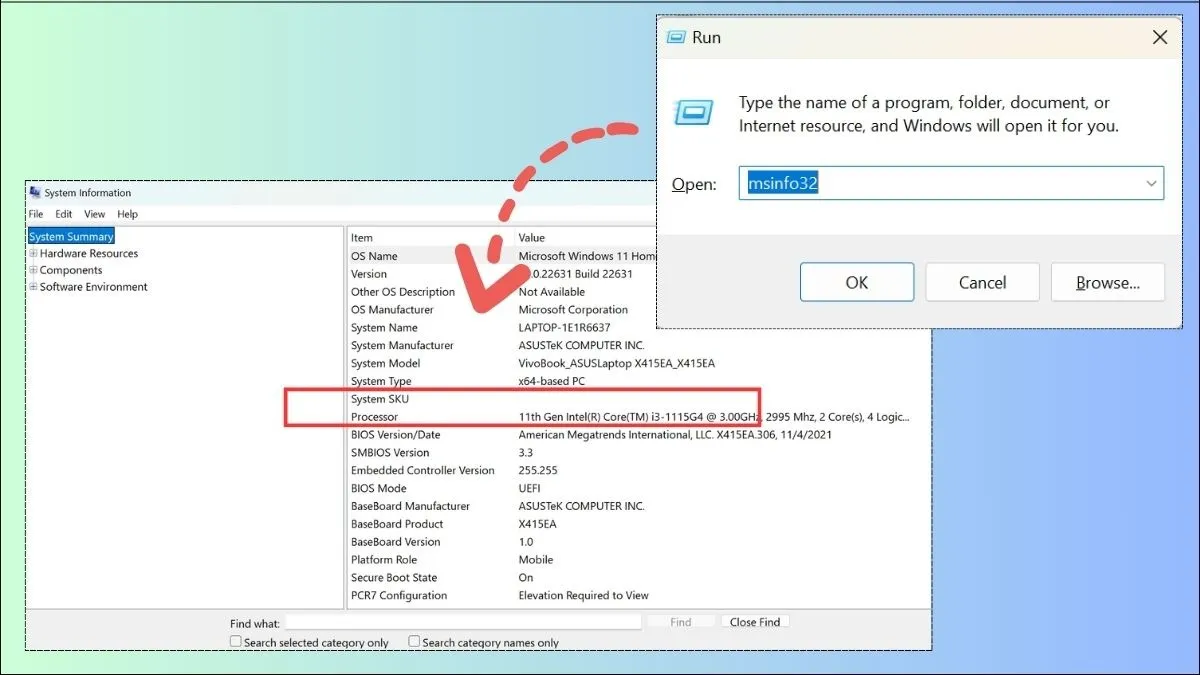Click the Run dialog monitor icon
Image resolution: width=1200 pixels, height=675 pixels.
pyautogui.click(x=693, y=112)
